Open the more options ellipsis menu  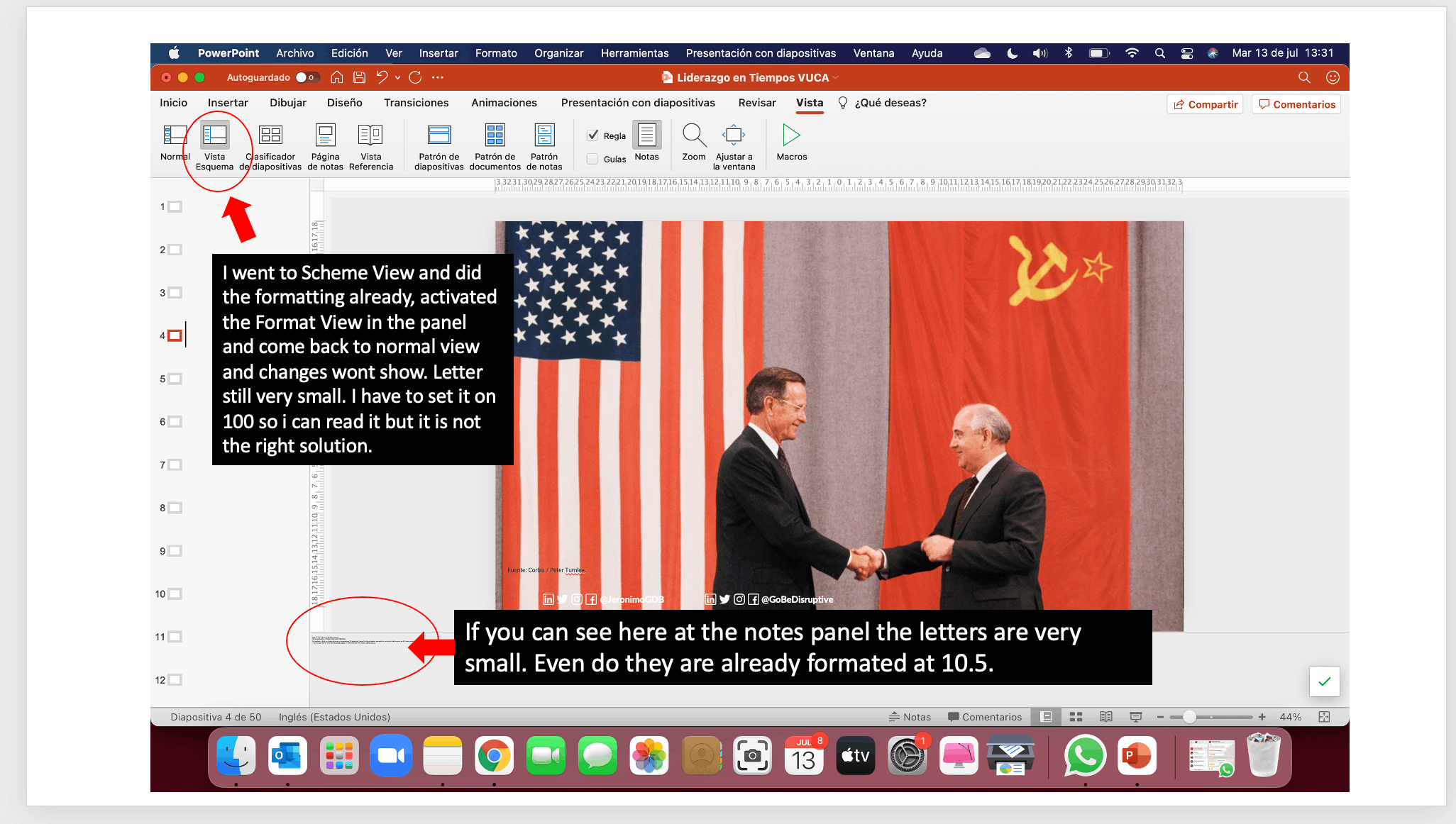click(438, 77)
